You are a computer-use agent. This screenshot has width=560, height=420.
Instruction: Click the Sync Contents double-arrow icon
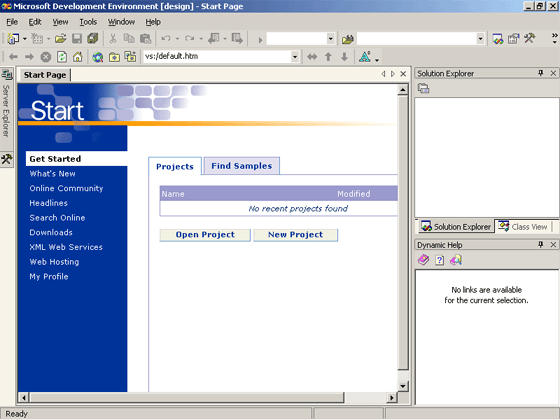(x=312, y=56)
